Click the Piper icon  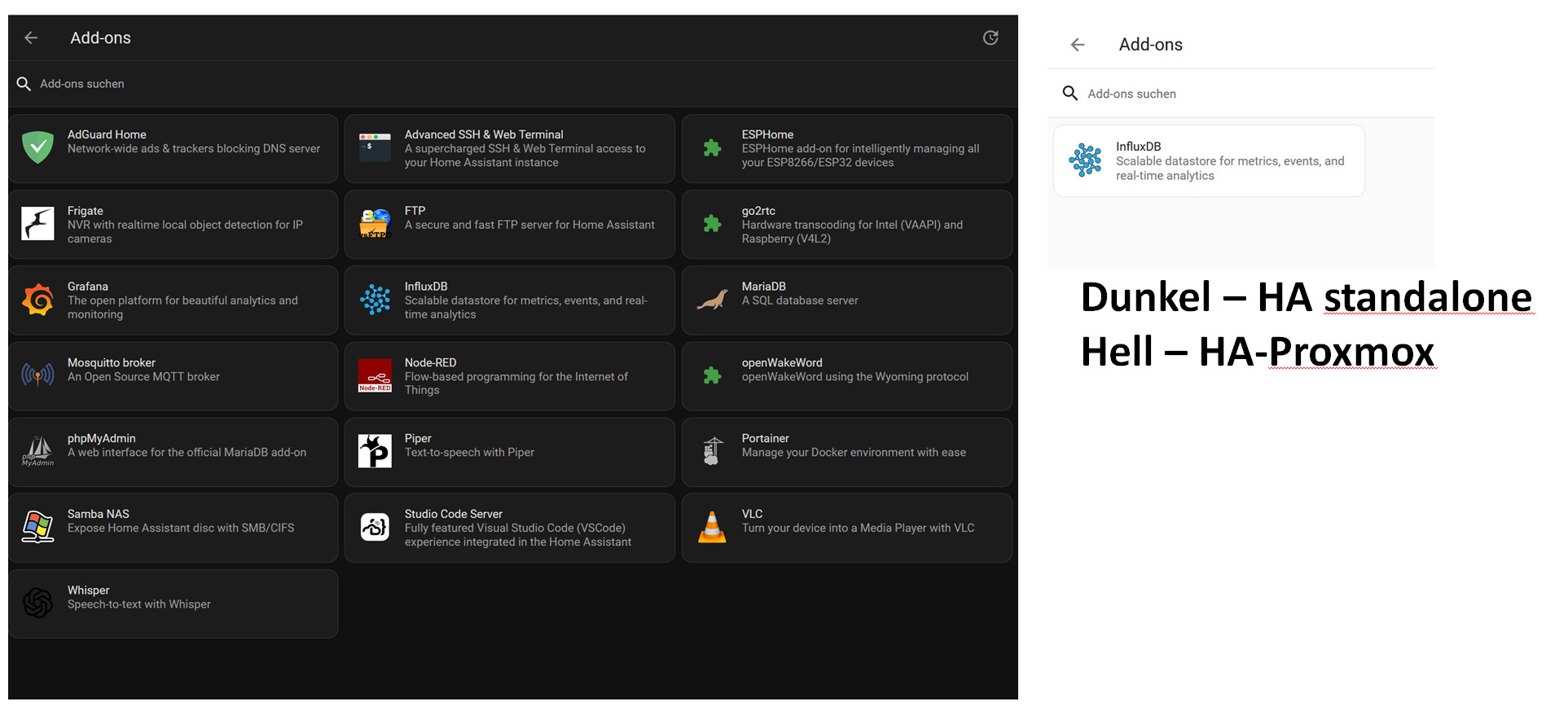tap(375, 451)
